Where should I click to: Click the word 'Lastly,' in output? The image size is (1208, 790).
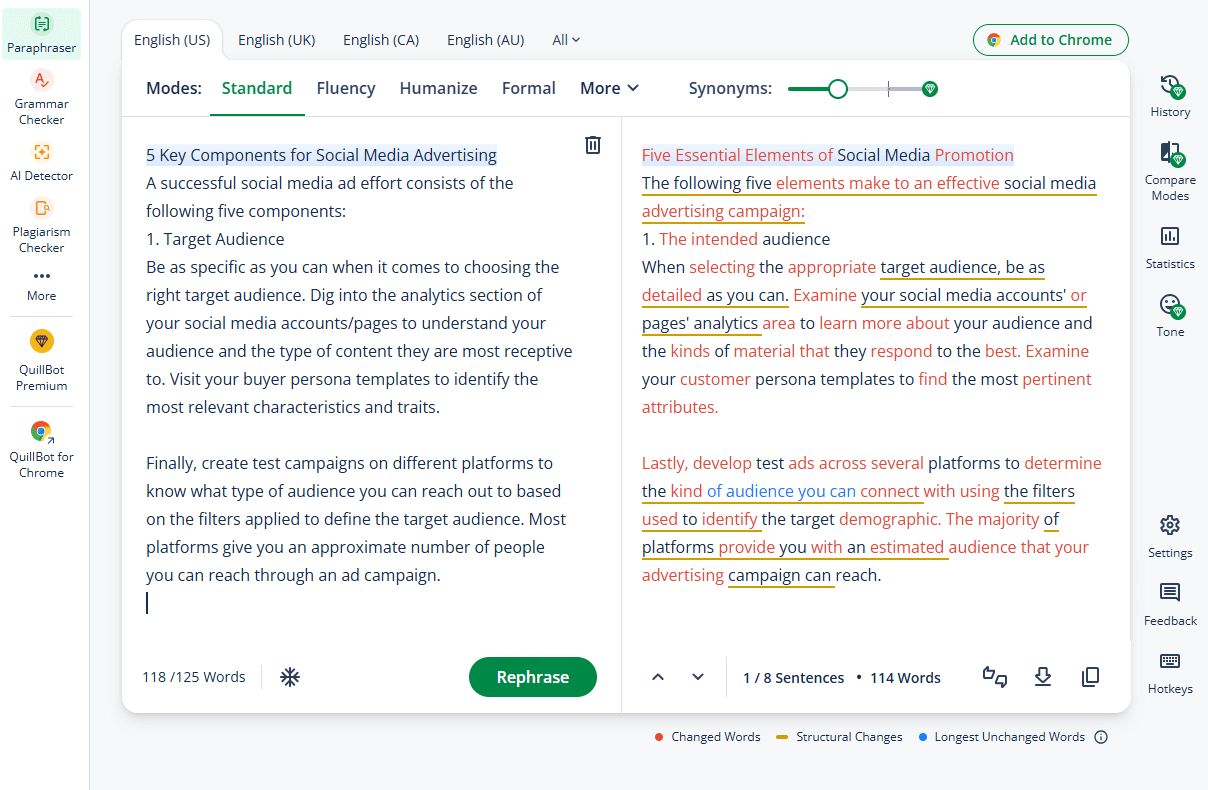[x=664, y=463]
